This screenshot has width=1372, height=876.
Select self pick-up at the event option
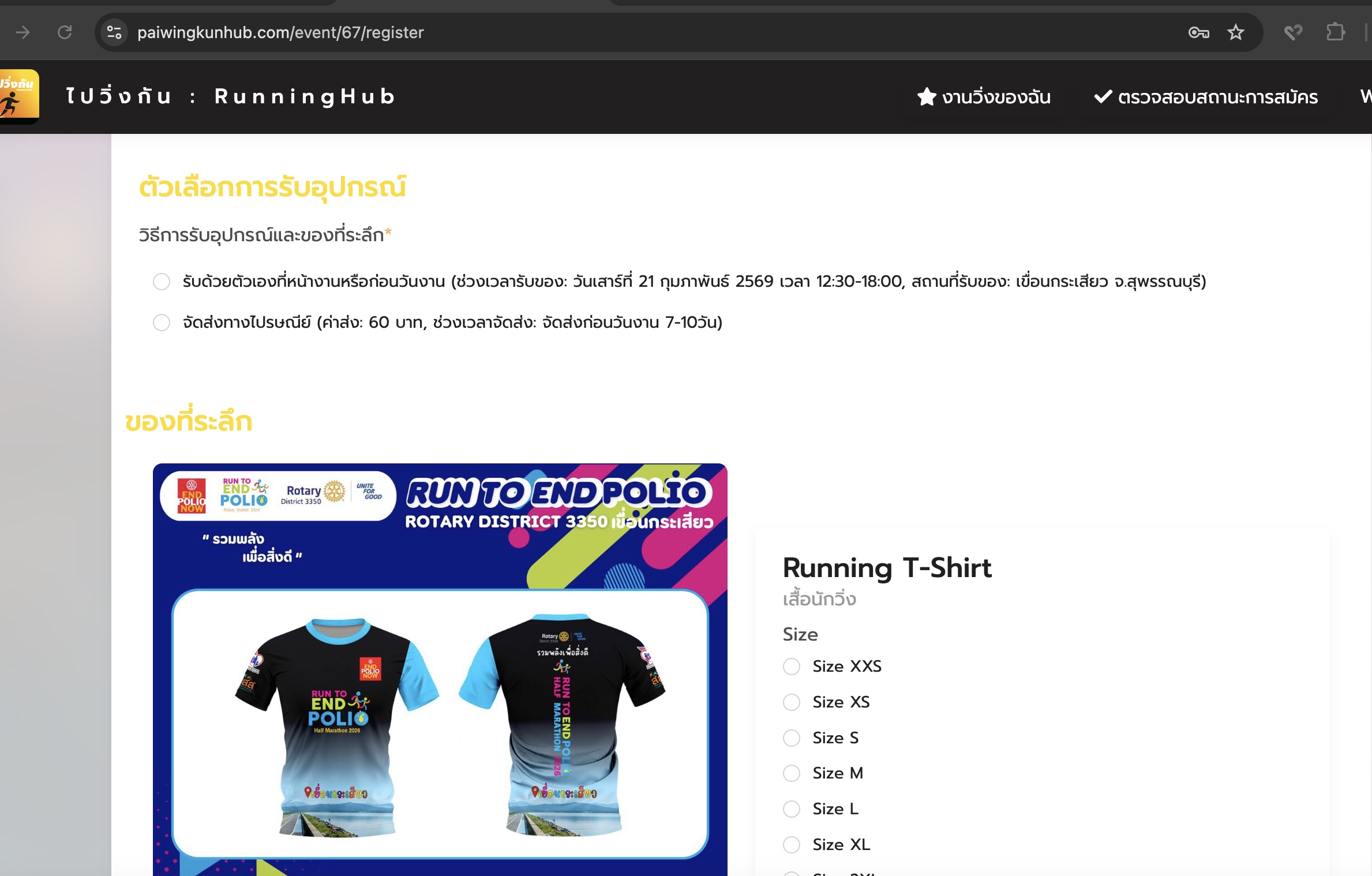tap(162, 282)
